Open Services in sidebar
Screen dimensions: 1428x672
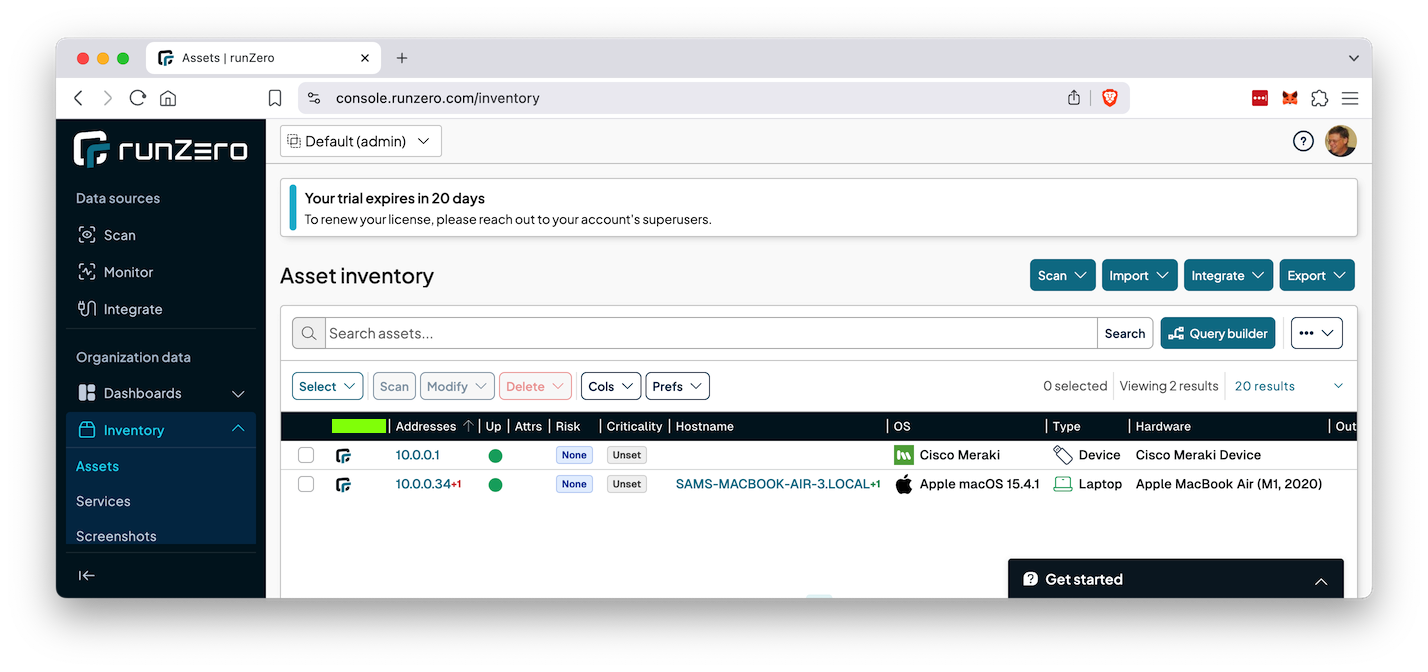pyautogui.click(x=103, y=501)
